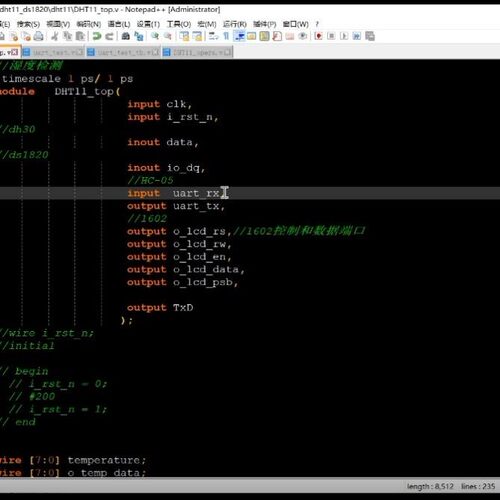Click the Close All files toolbar icon
Screen dimensions: 500x500
click(26, 36)
